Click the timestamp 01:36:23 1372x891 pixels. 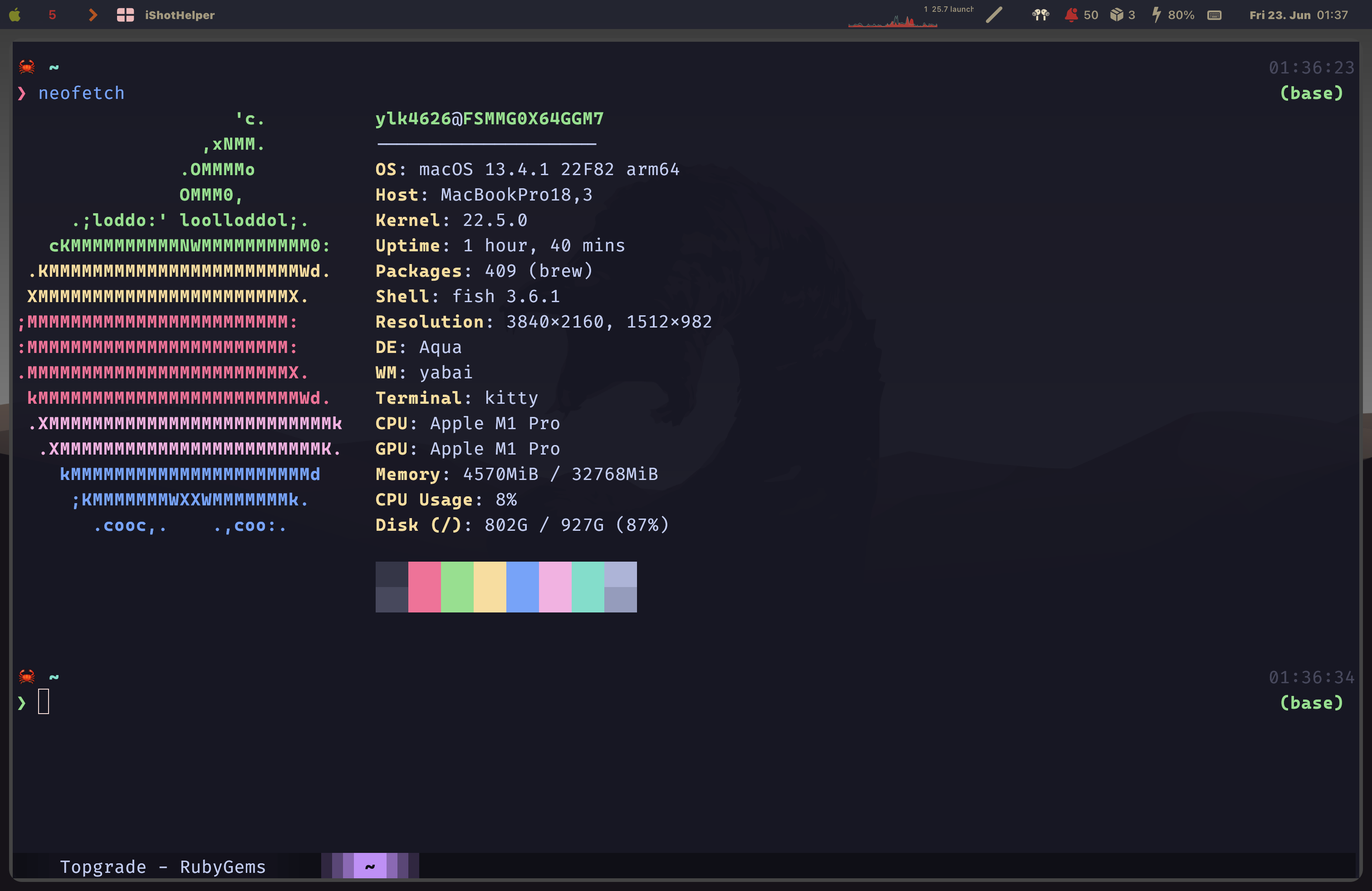tap(1312, 68)
